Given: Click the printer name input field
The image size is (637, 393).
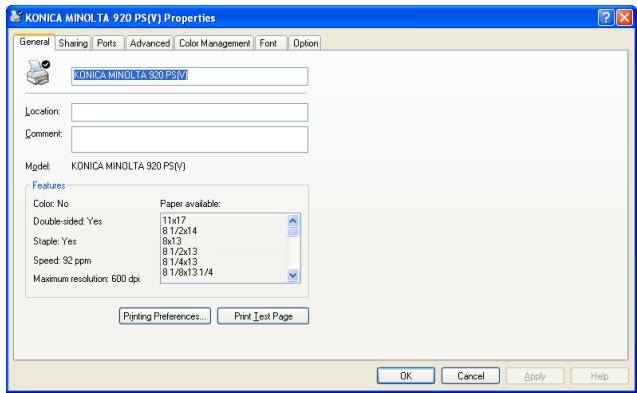Looking at the screenshot, I should 190,76.
